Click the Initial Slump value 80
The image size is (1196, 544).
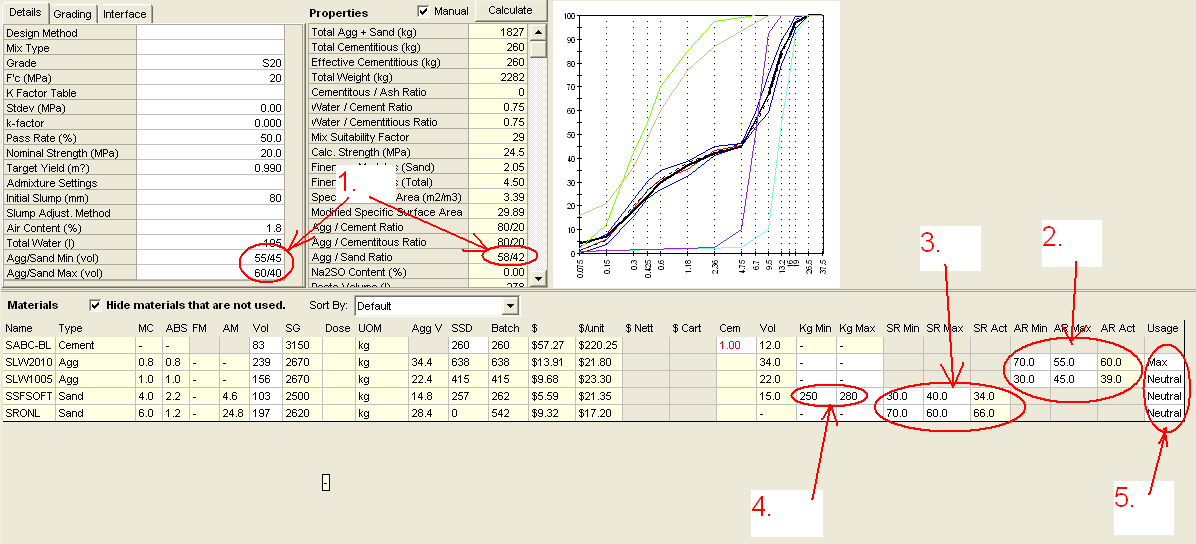tap(210, 198)
